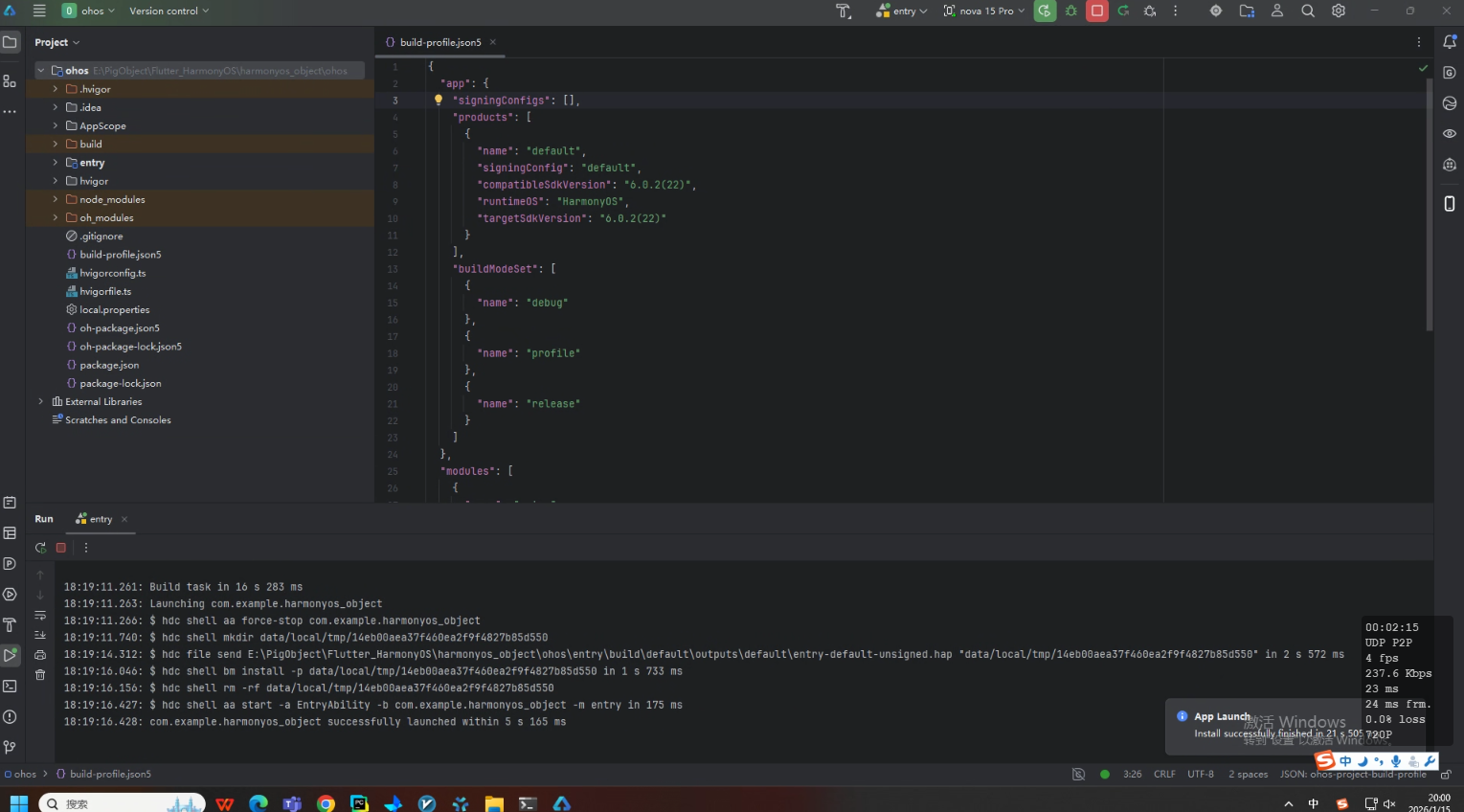Image resolution: width=1464 pixels, height=812 pixels.
Task: Switch to build-profile.json5 editor tab
Action: coord(440,42)
